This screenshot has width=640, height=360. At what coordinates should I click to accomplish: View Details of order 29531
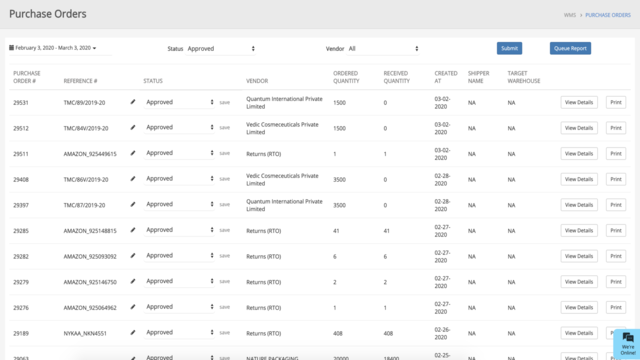pos(579,102)
